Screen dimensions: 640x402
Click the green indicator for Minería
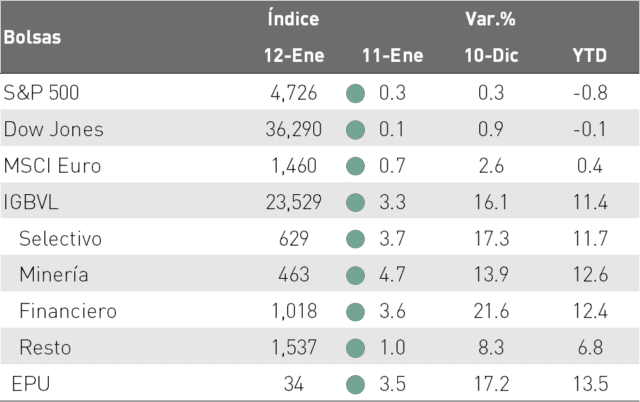tap(355, 275)
